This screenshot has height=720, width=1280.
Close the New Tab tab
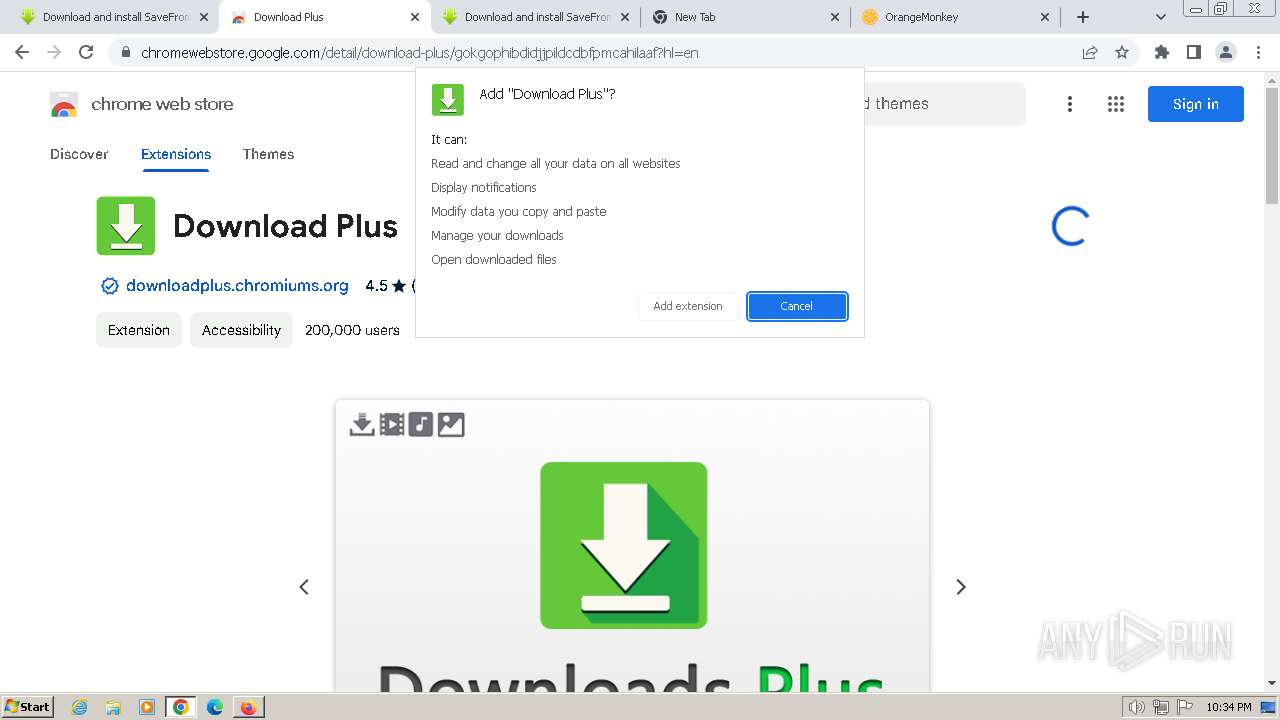835,17
